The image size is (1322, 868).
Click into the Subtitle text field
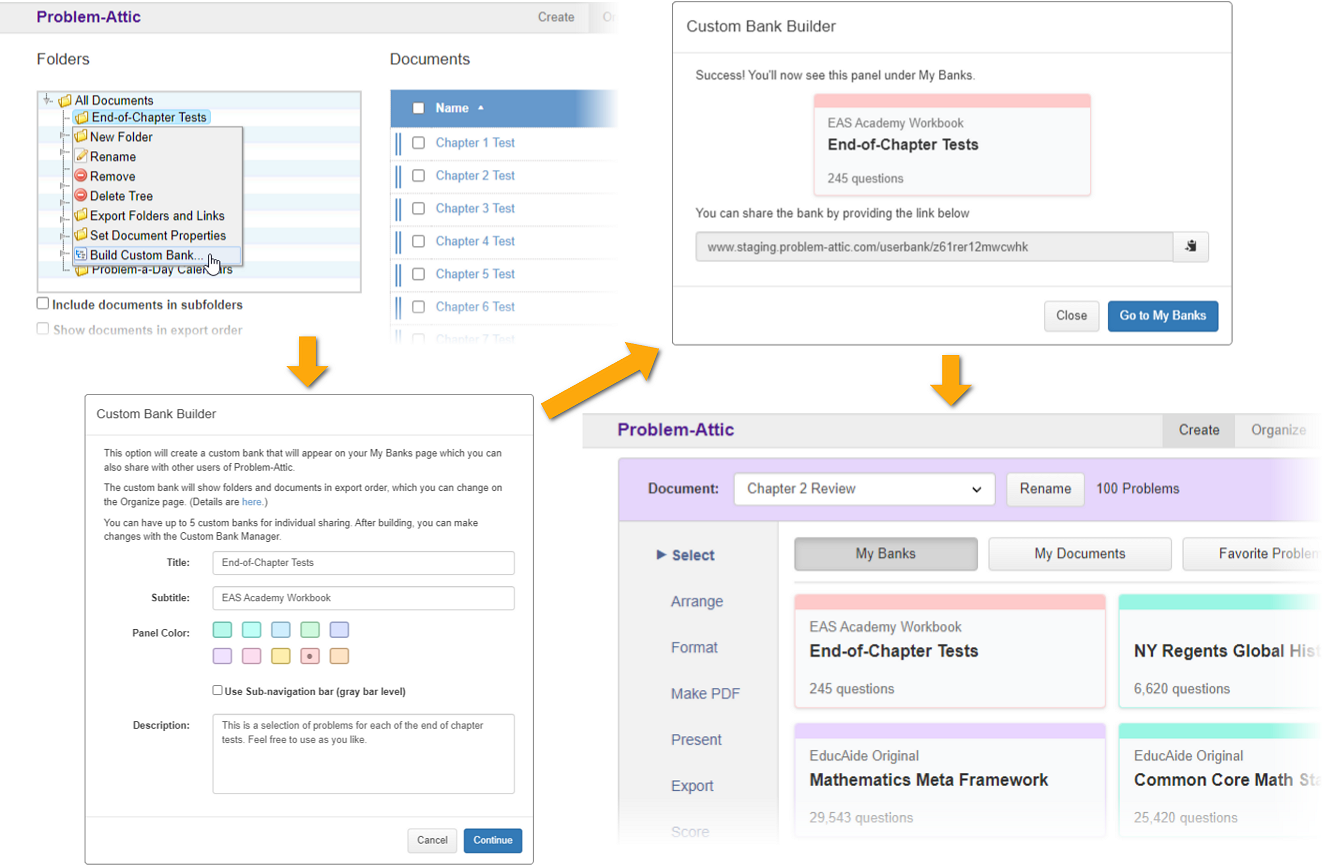363,598
